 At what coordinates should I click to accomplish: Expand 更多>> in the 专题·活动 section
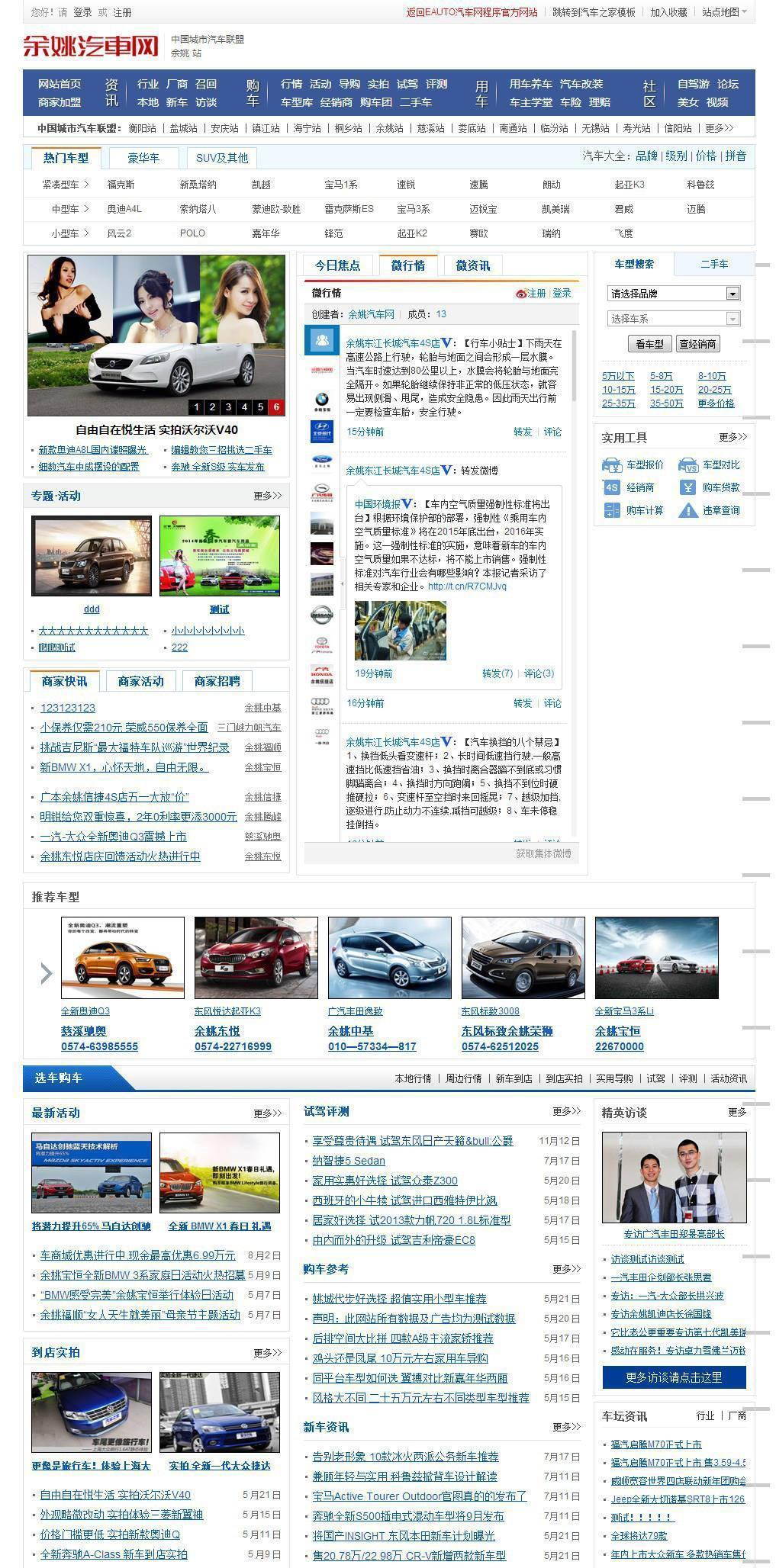[x=268, y=496]
